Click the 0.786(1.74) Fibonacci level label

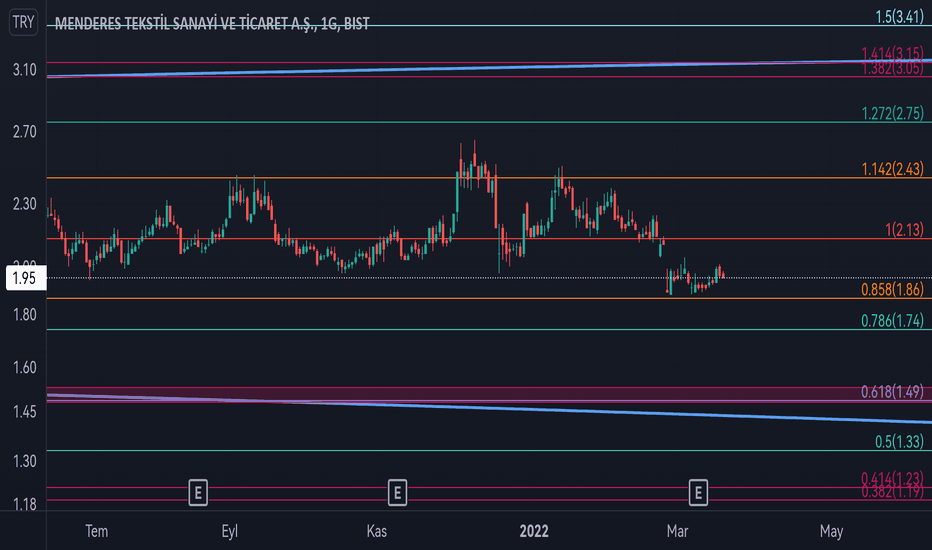(892, 320)
